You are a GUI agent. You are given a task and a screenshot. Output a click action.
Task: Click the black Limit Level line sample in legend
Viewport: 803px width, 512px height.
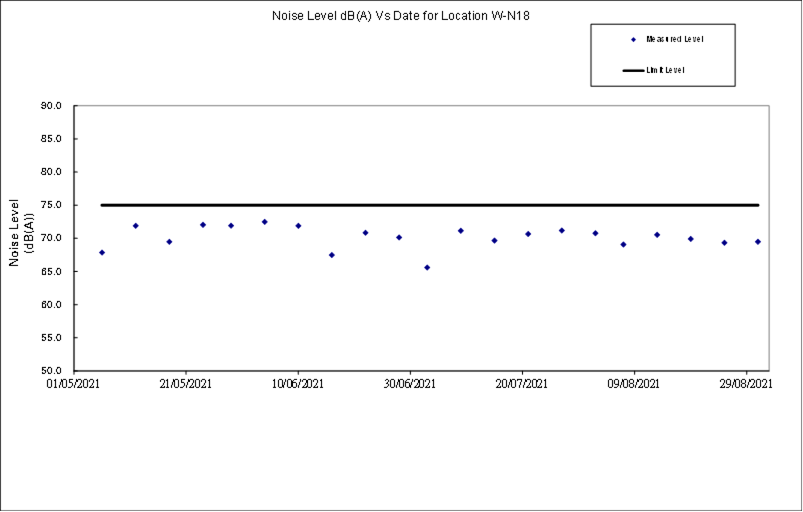(633, 70)
